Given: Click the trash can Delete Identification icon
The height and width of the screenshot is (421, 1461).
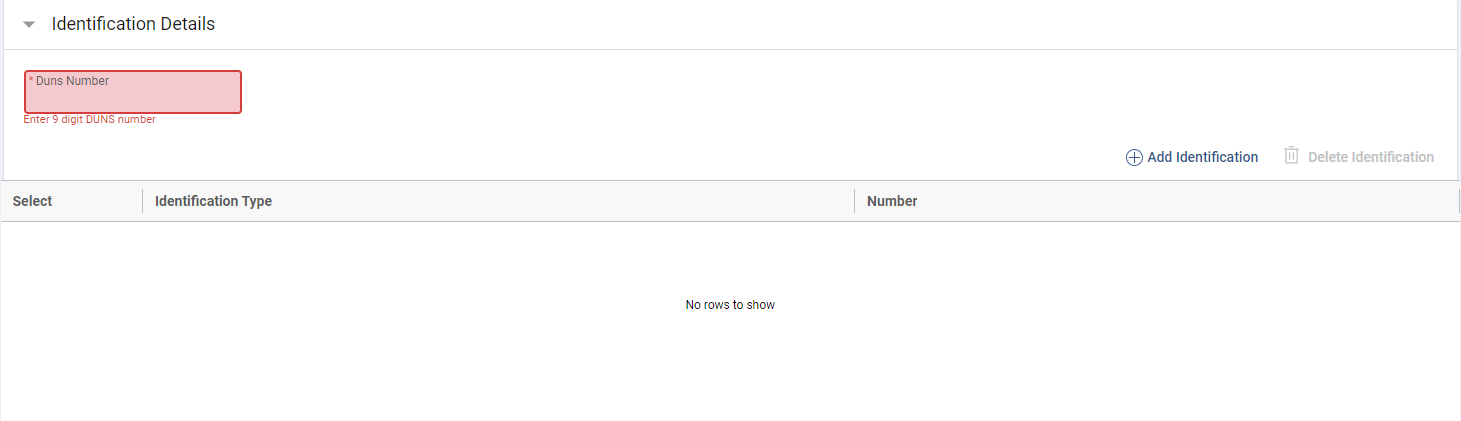Looking at the screenshot, I should coord(1292,156).
